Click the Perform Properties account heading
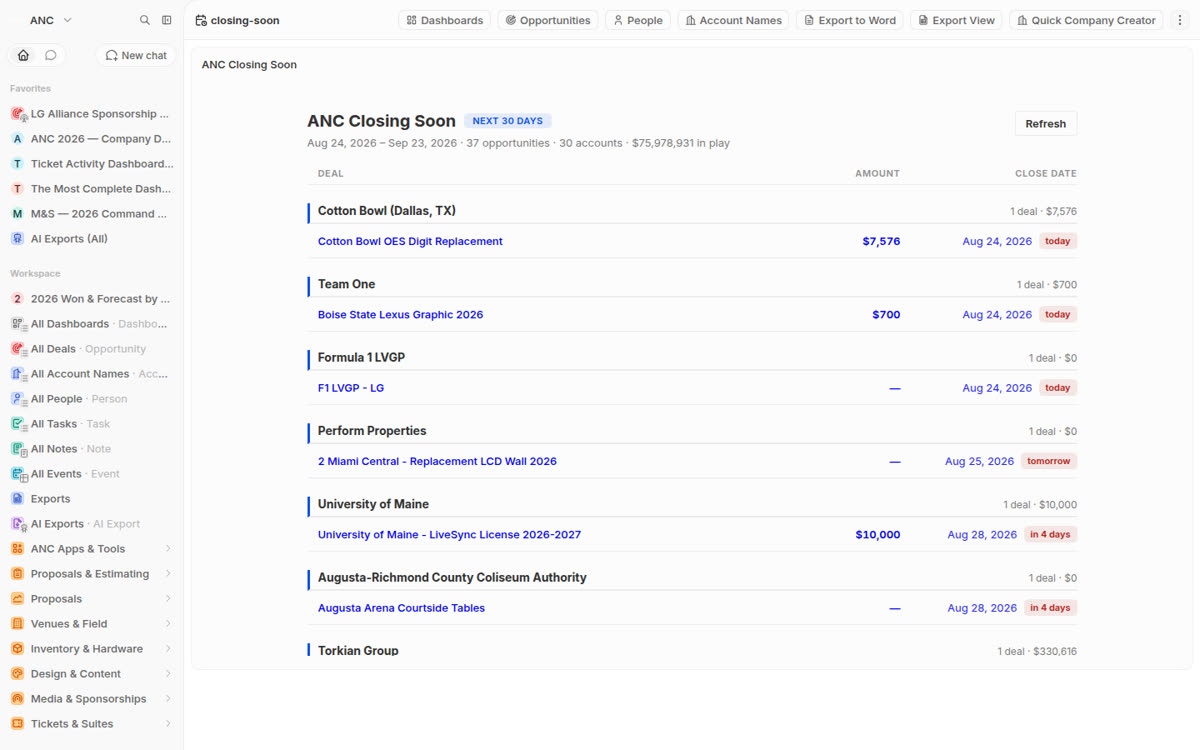1200x750 pixels. 372,431
